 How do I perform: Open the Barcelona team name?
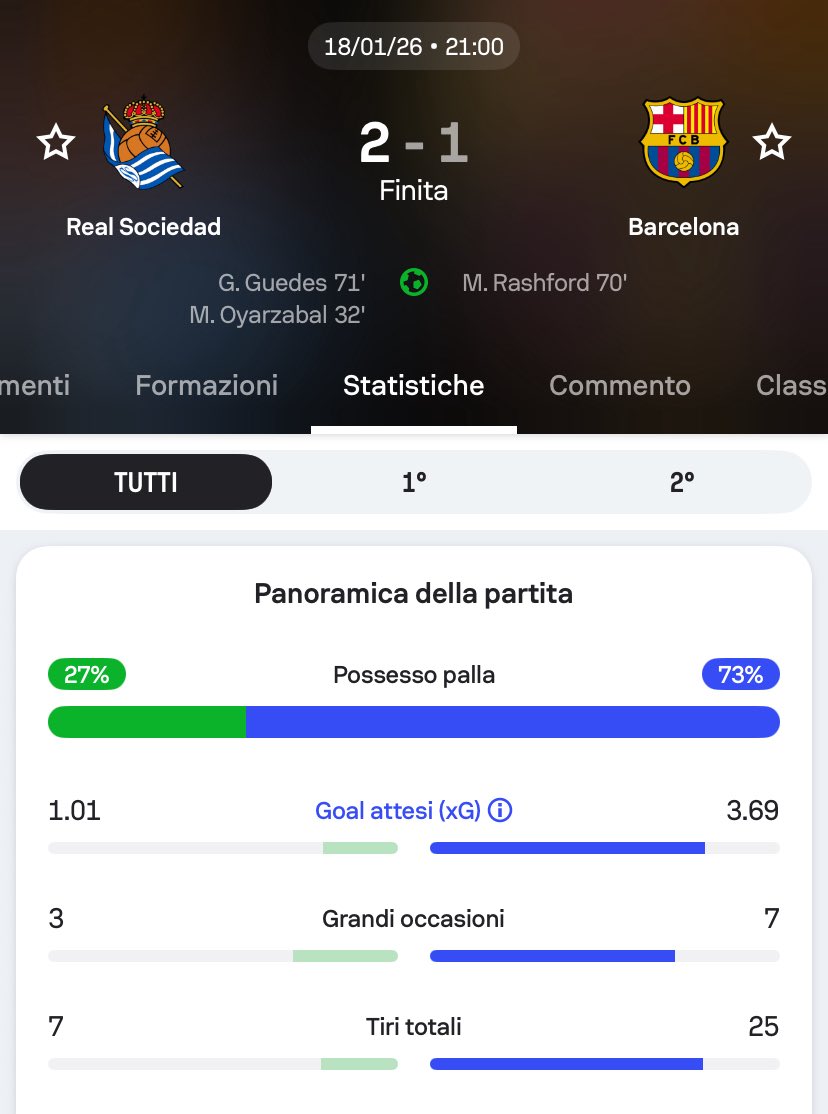pos(683,227)
